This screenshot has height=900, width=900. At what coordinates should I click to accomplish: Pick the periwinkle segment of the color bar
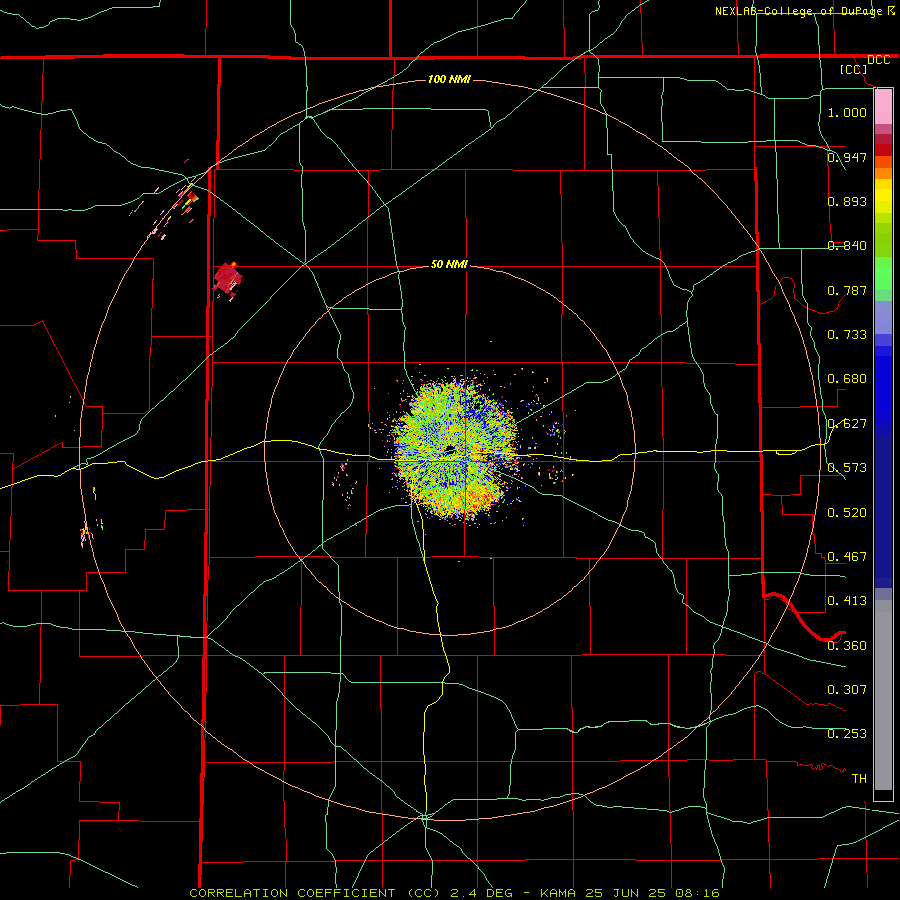[x=883, y=319]
